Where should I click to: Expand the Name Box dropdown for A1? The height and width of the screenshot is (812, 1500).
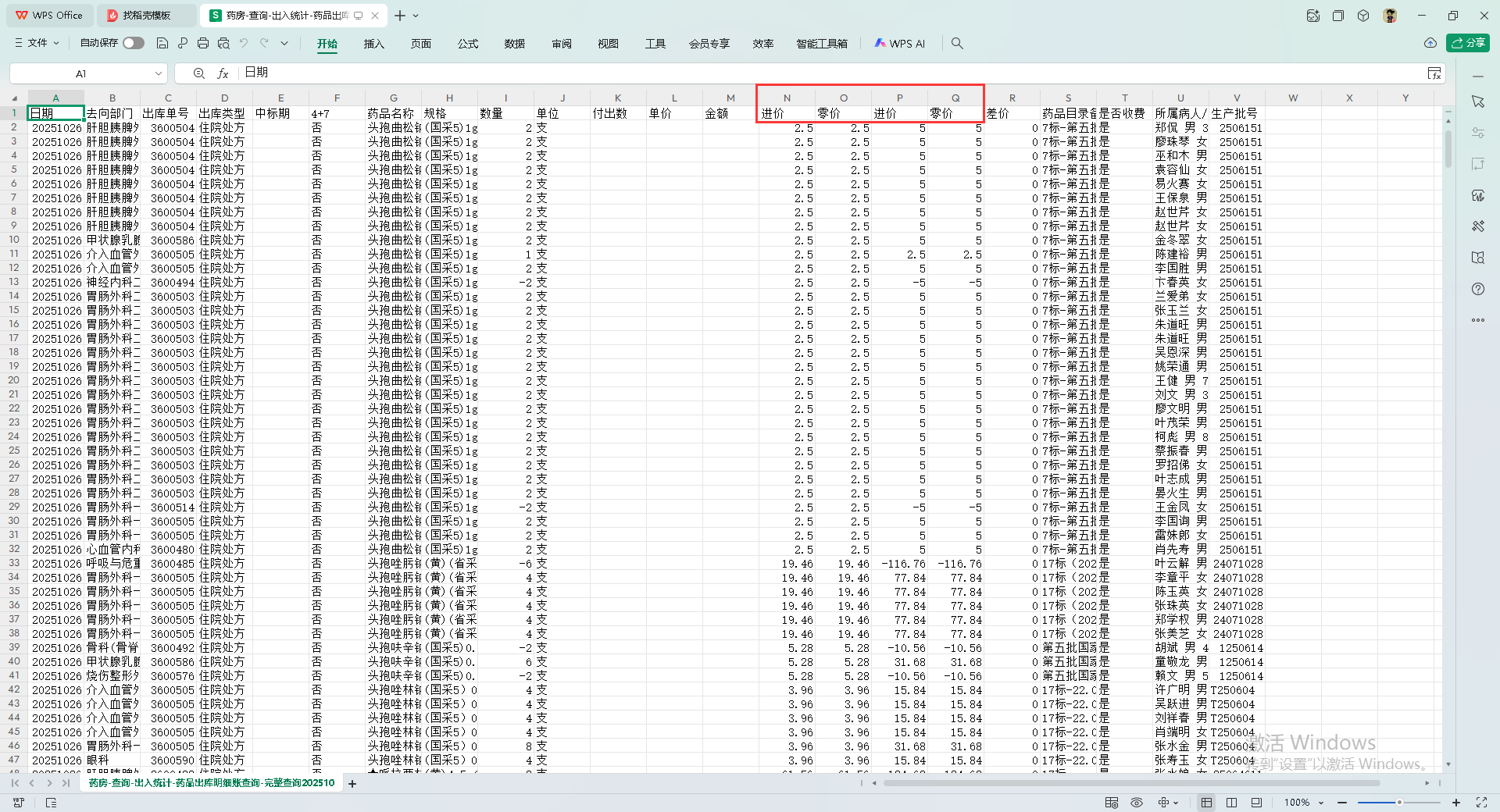click(x=159, y=73)
